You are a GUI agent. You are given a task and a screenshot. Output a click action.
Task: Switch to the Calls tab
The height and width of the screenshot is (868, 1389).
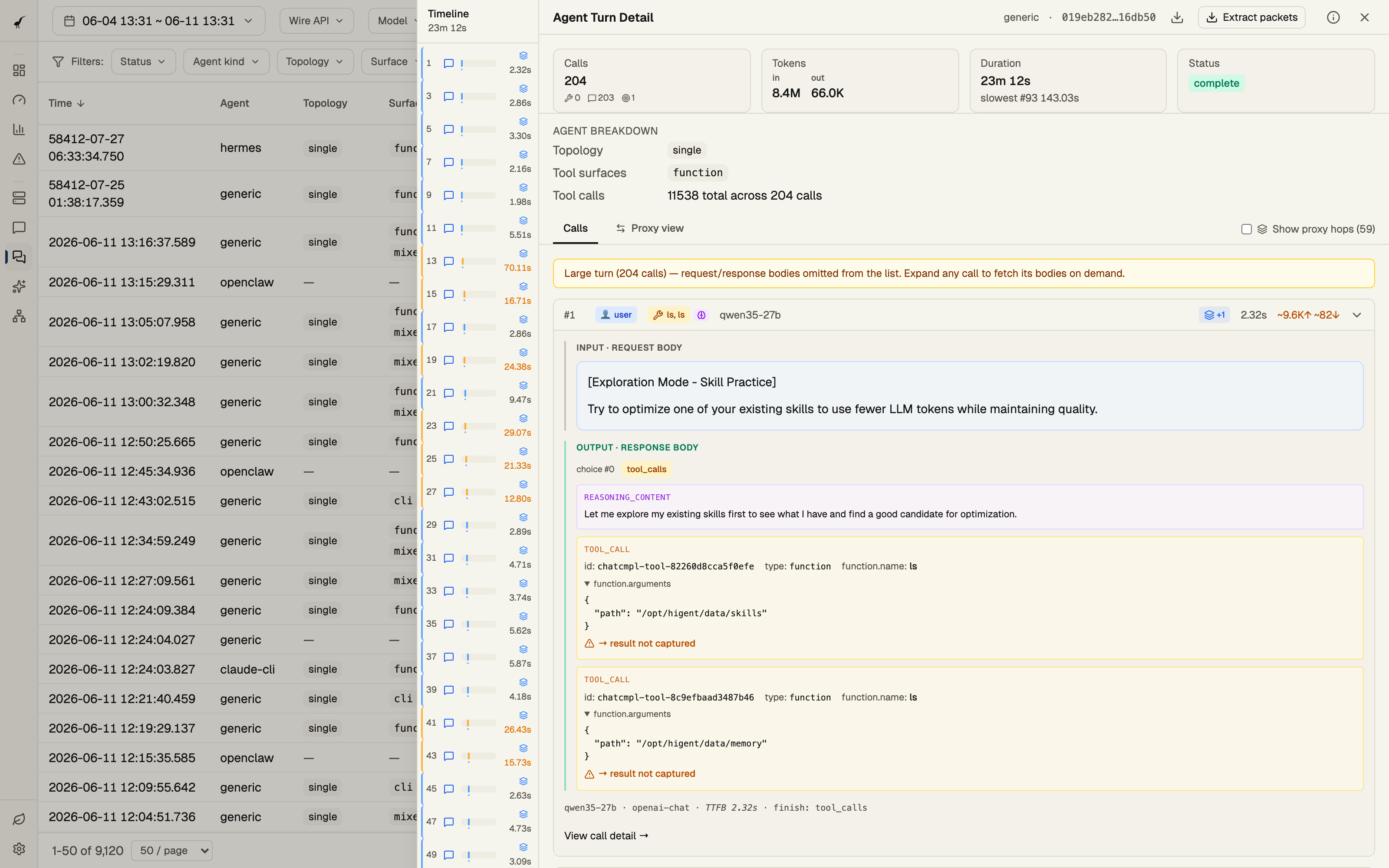(575, 228)
